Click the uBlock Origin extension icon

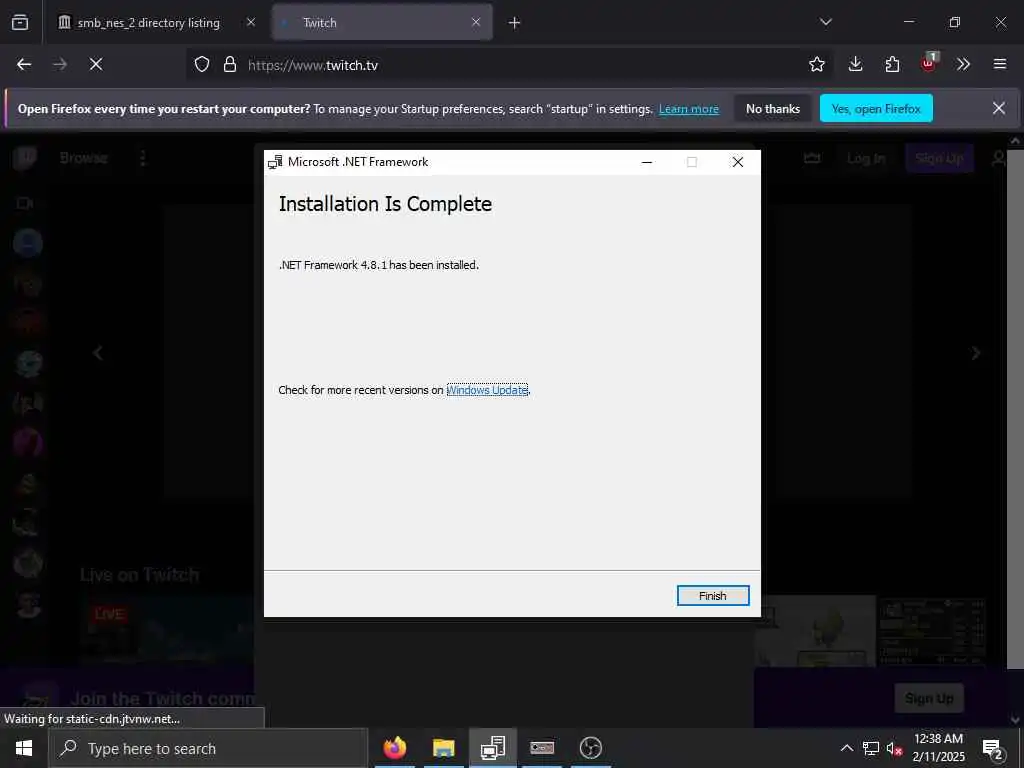928,63
